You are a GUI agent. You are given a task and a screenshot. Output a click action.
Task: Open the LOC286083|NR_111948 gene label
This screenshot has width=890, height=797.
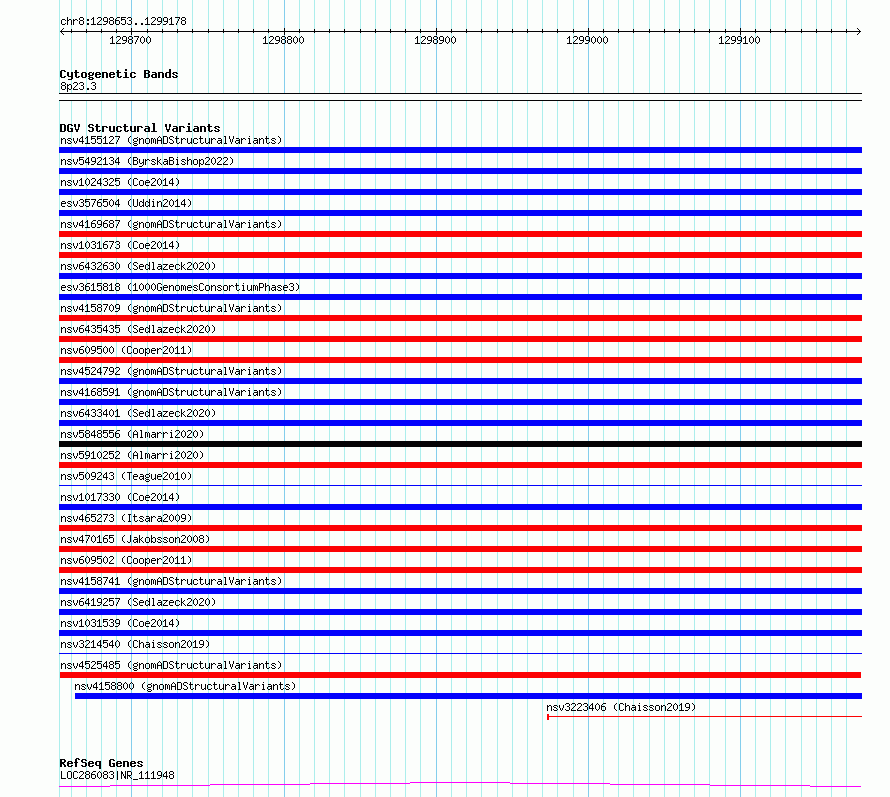(x=117, y=775)
